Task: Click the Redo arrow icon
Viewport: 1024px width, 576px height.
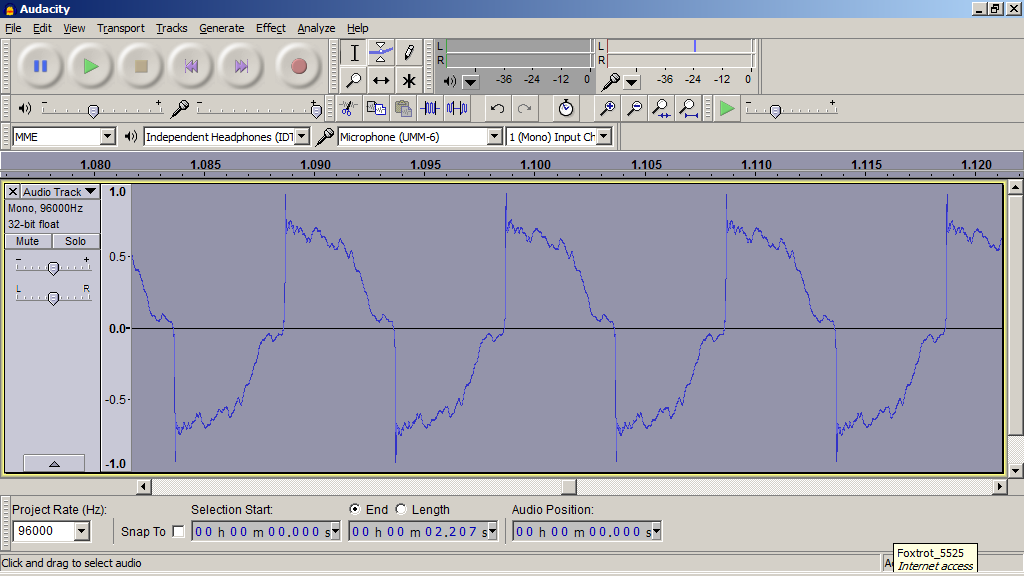Action: point(524,108)
